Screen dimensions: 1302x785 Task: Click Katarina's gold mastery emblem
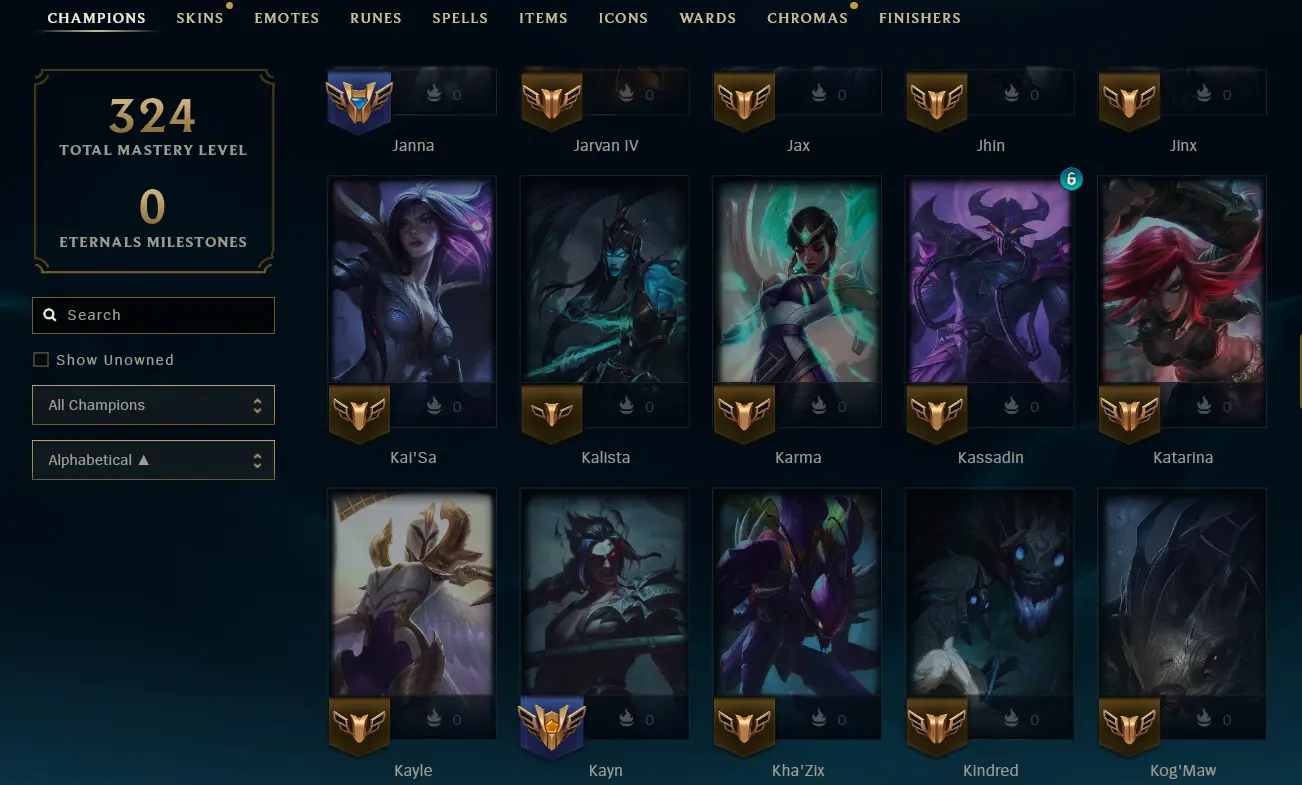point(1129,413)
